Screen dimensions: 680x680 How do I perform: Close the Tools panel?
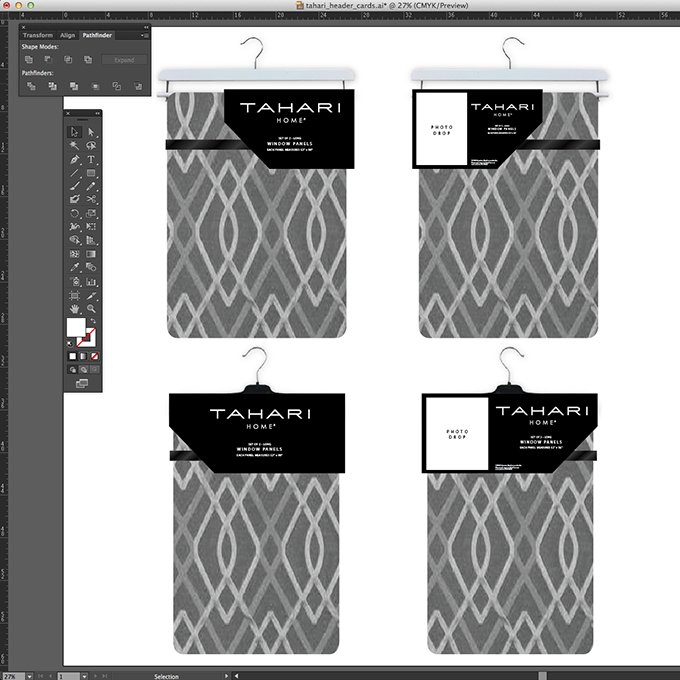[68, 113]
